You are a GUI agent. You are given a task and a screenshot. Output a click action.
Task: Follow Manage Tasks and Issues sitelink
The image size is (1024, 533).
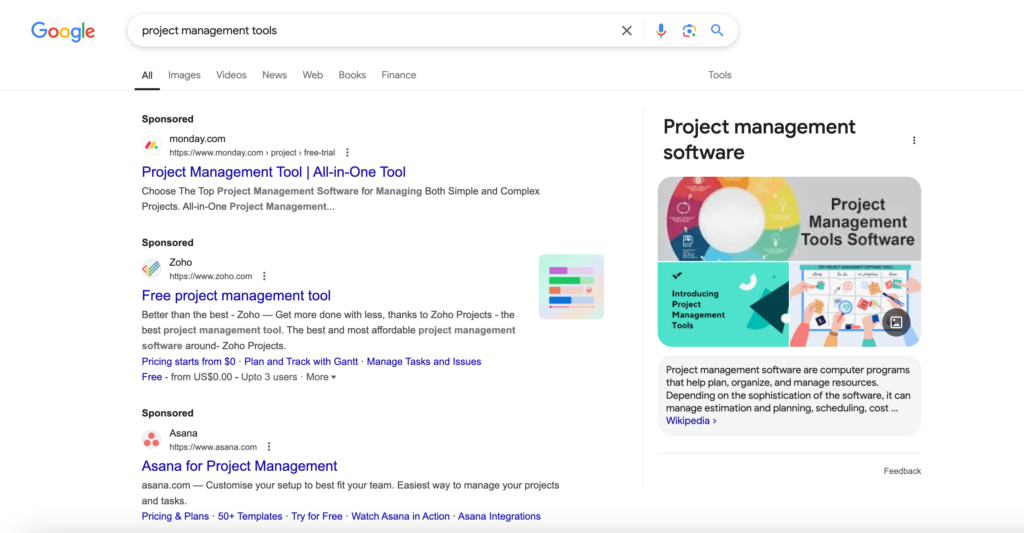point(424,361)
